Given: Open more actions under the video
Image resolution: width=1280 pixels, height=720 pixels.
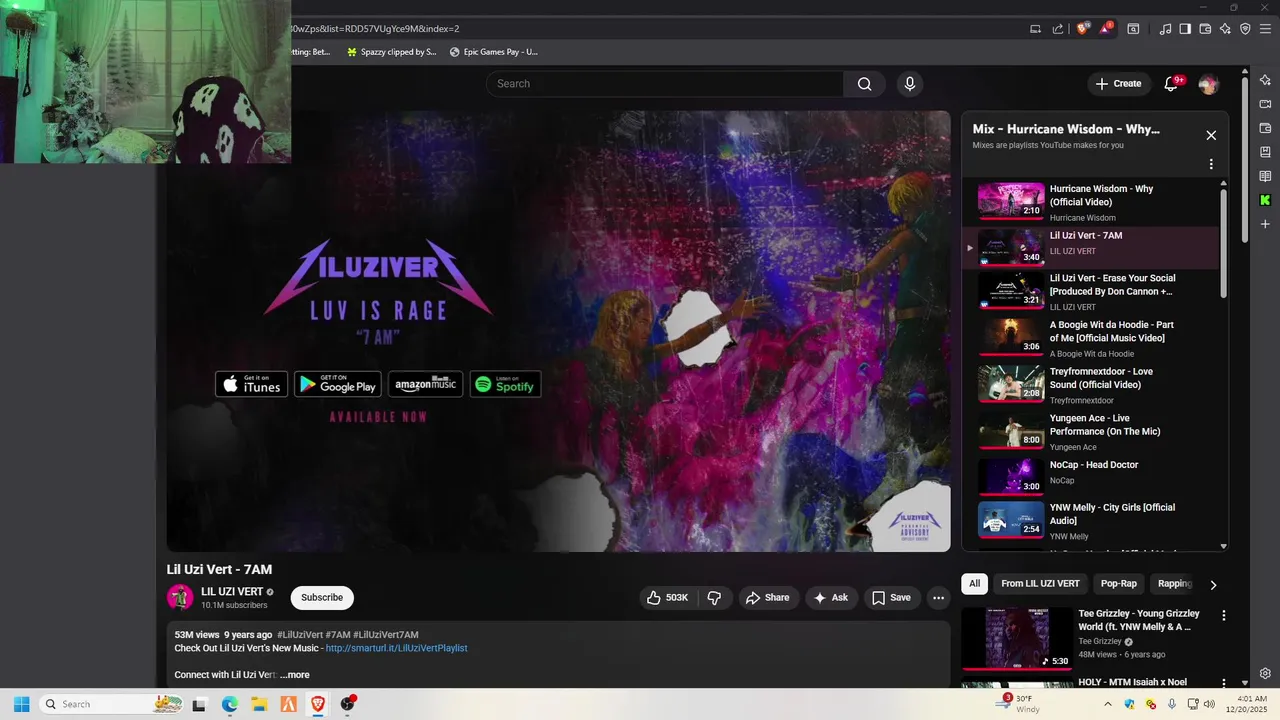Looking at the screenshot, I should click(x=938, y=598).
